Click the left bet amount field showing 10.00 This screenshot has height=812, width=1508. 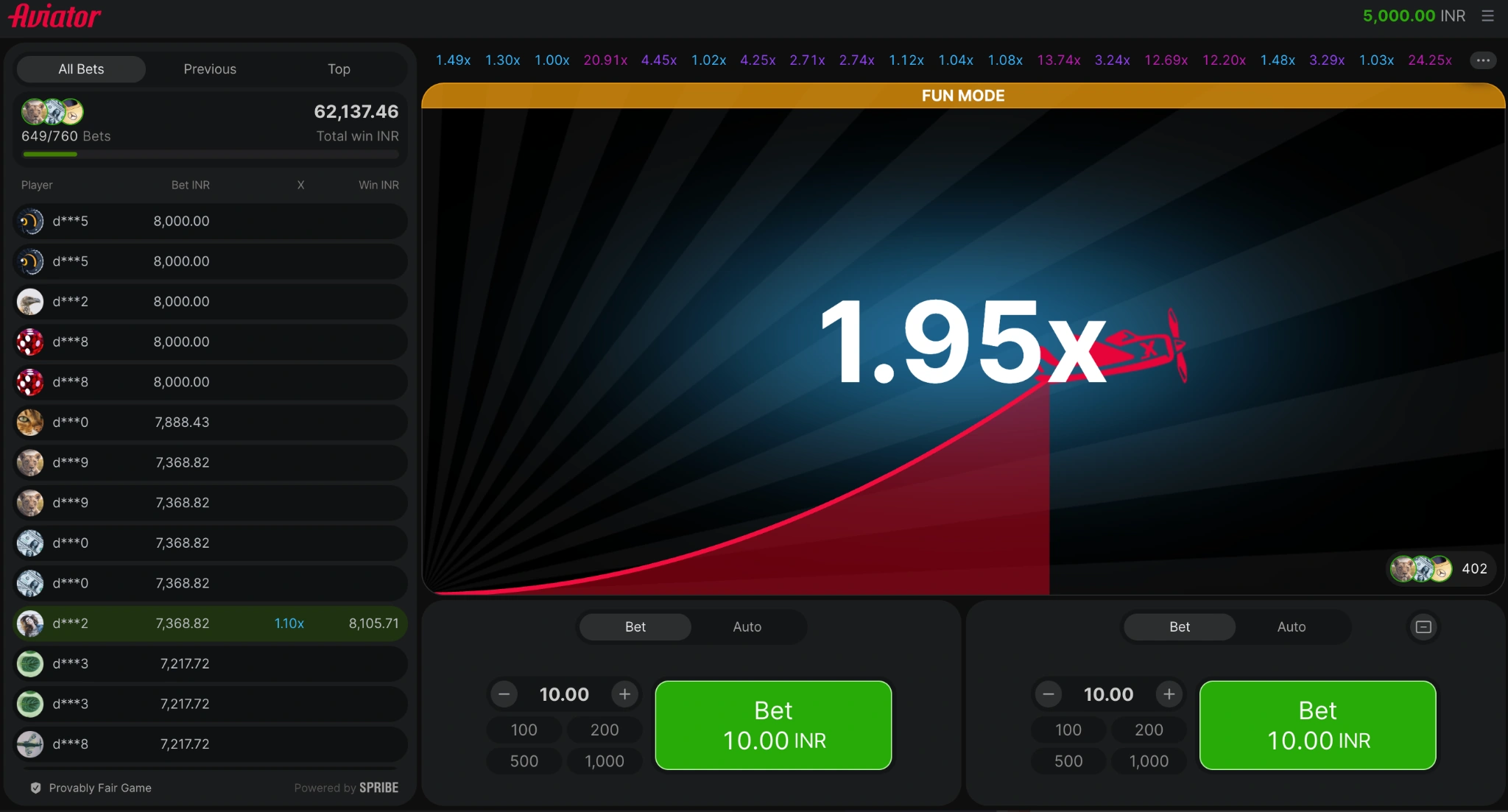[564, 694]
